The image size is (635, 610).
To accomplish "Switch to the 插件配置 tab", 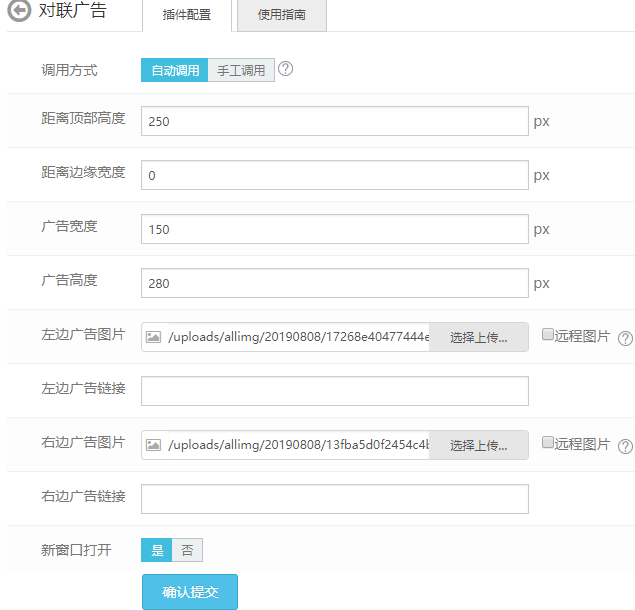I will [x=187, y=15].
